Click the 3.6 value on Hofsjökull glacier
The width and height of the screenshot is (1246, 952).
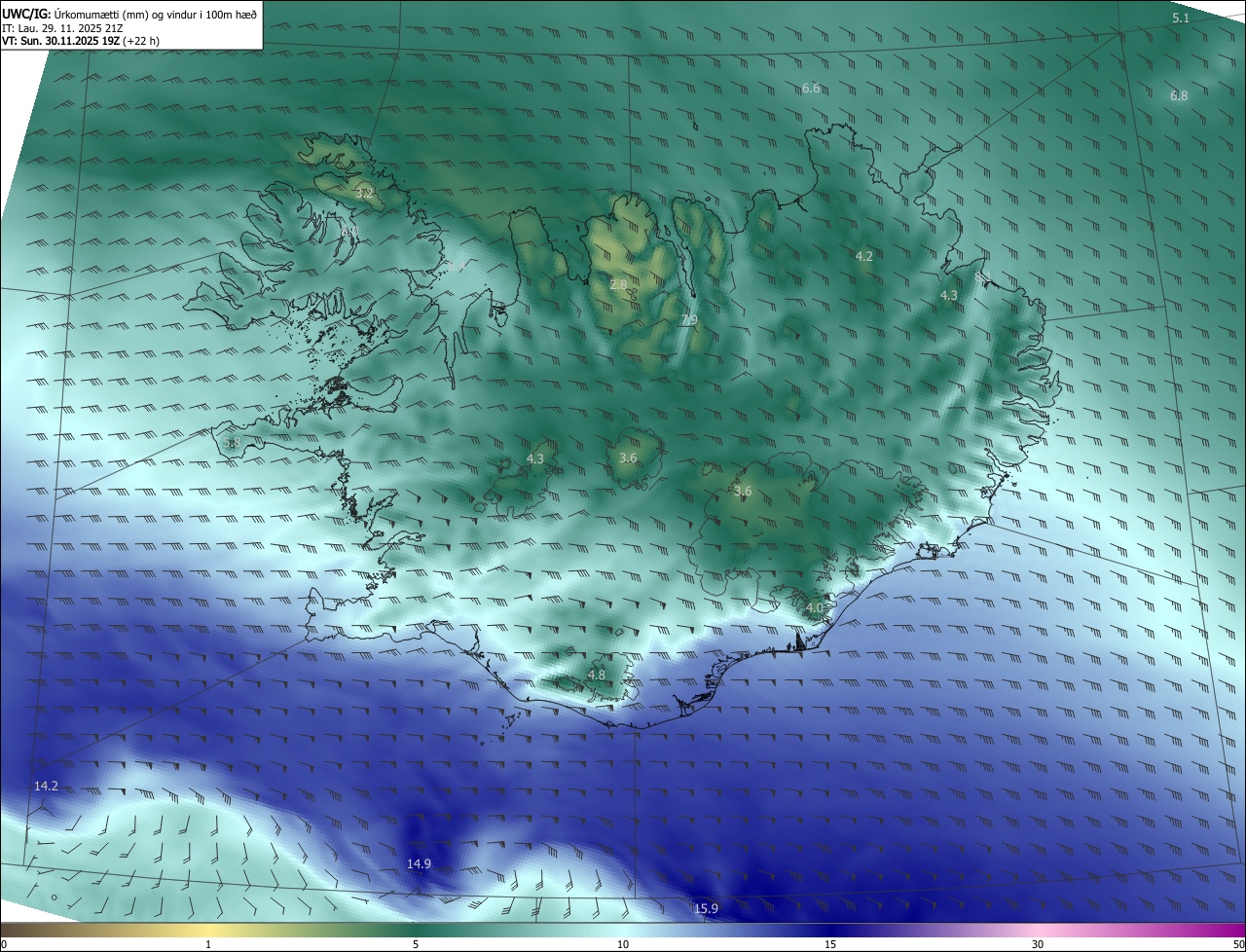[x=628, y=458]
